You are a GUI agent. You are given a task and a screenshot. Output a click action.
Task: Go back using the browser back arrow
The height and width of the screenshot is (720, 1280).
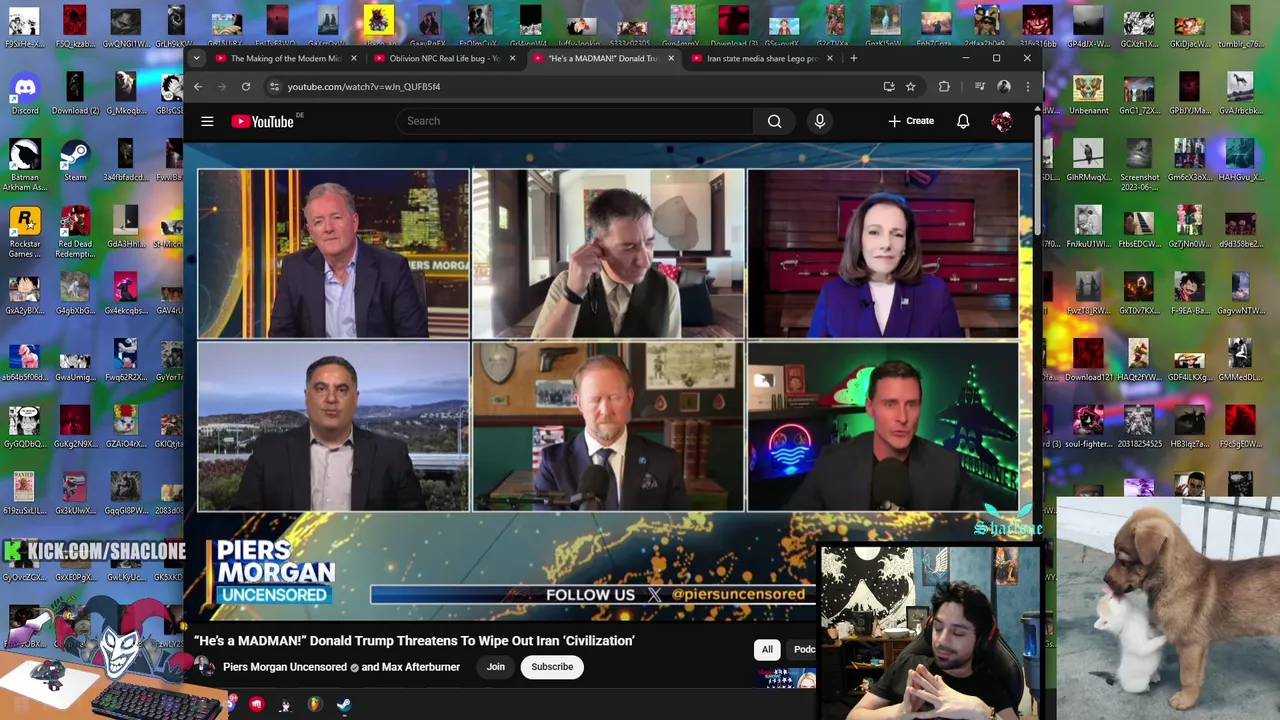(198, 87)
